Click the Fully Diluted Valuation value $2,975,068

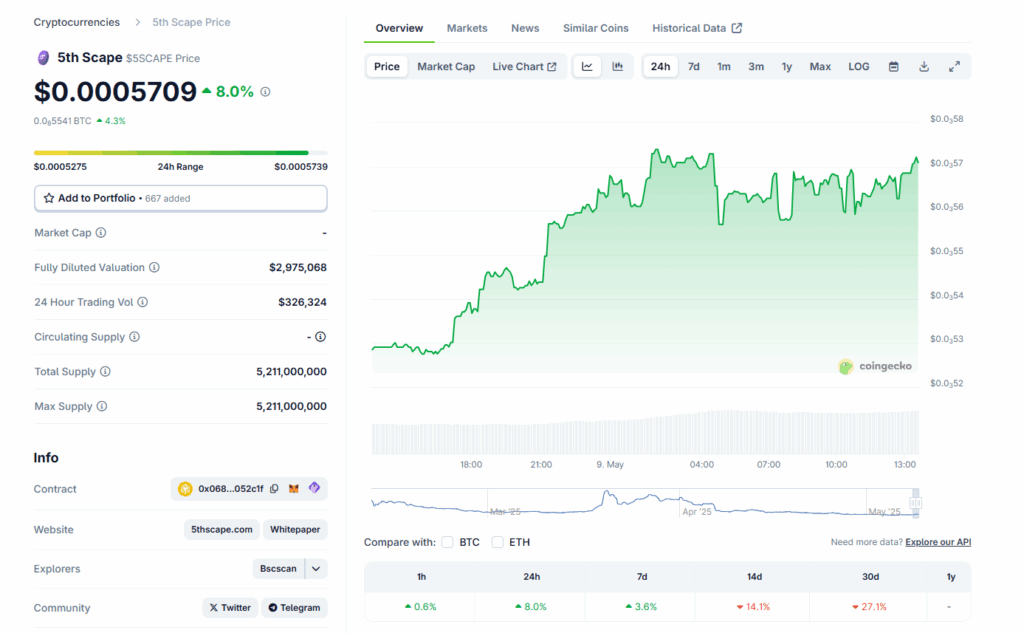tap(298, 267)
